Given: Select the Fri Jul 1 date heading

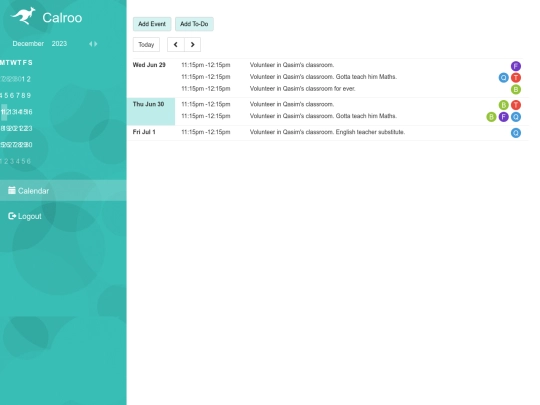Looking at the screenshot, I should tap(144, 132).
